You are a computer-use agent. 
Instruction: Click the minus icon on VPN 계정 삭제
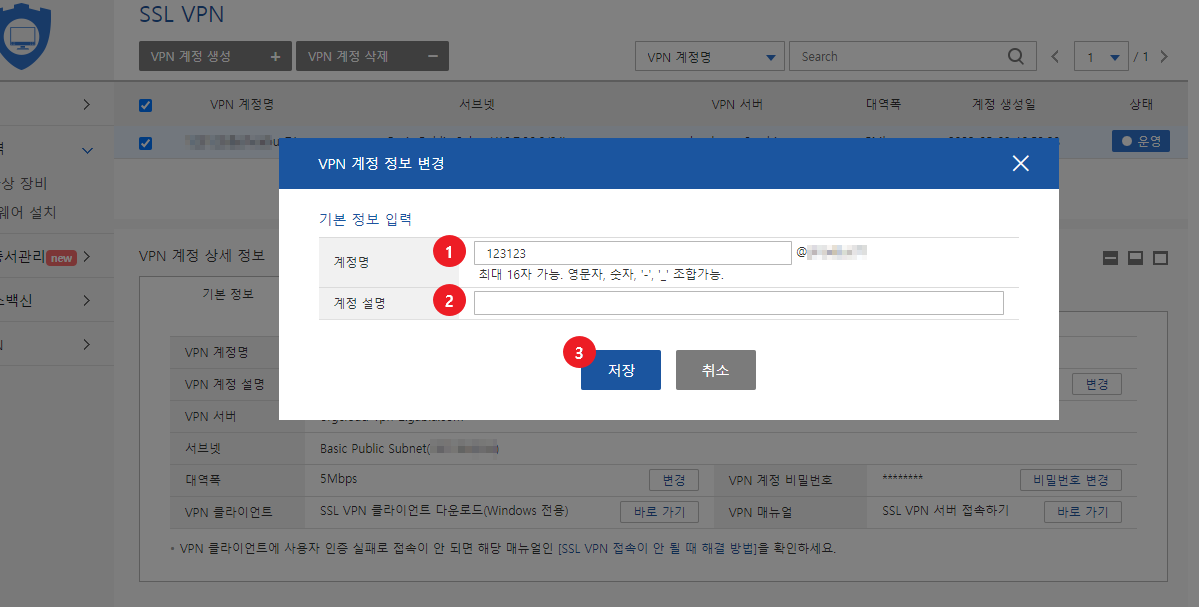tap(433, 57)
